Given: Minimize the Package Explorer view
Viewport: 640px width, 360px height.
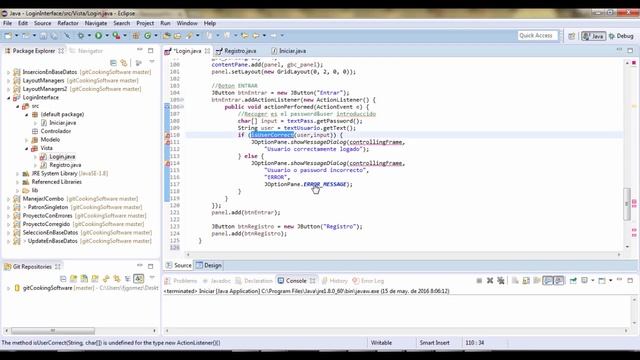Looking at the screenshot, I should (x=140, y=50).
